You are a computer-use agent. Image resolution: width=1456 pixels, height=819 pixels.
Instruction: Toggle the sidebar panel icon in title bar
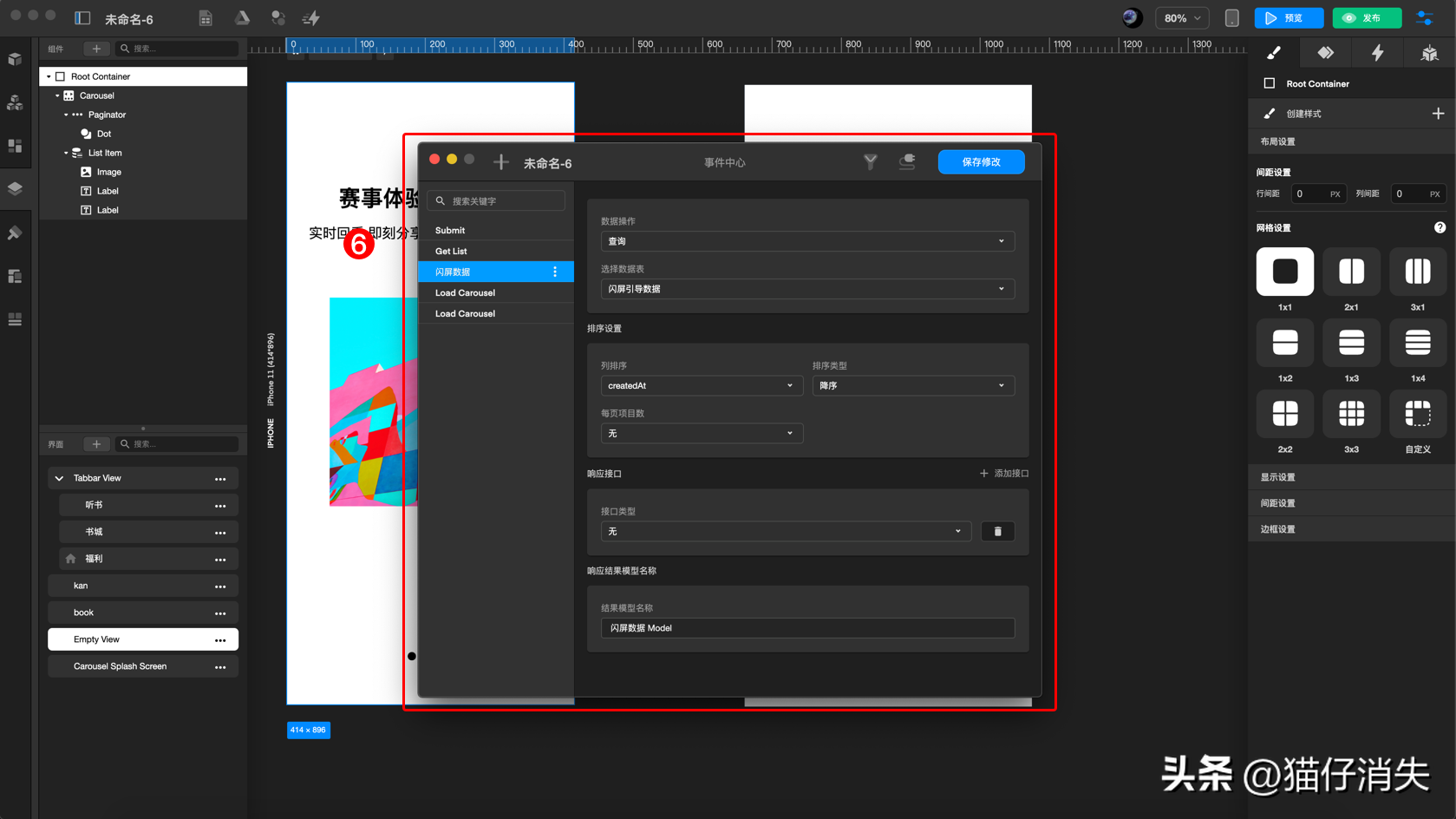(82, 17)
